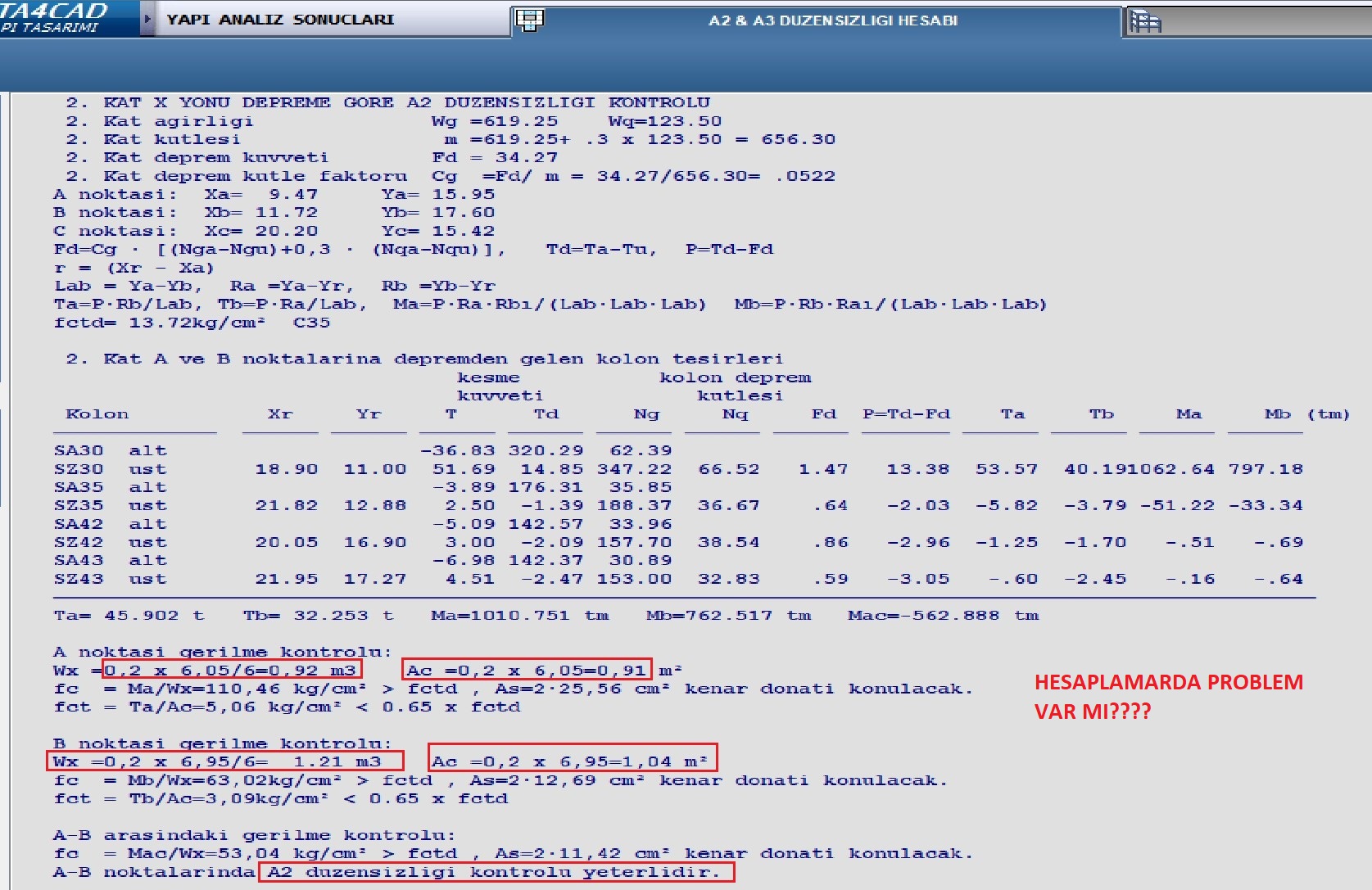Click the Ta= 45.902 t summary value
This screenshot has width=1372, height=890.
(x=129, y=616)
